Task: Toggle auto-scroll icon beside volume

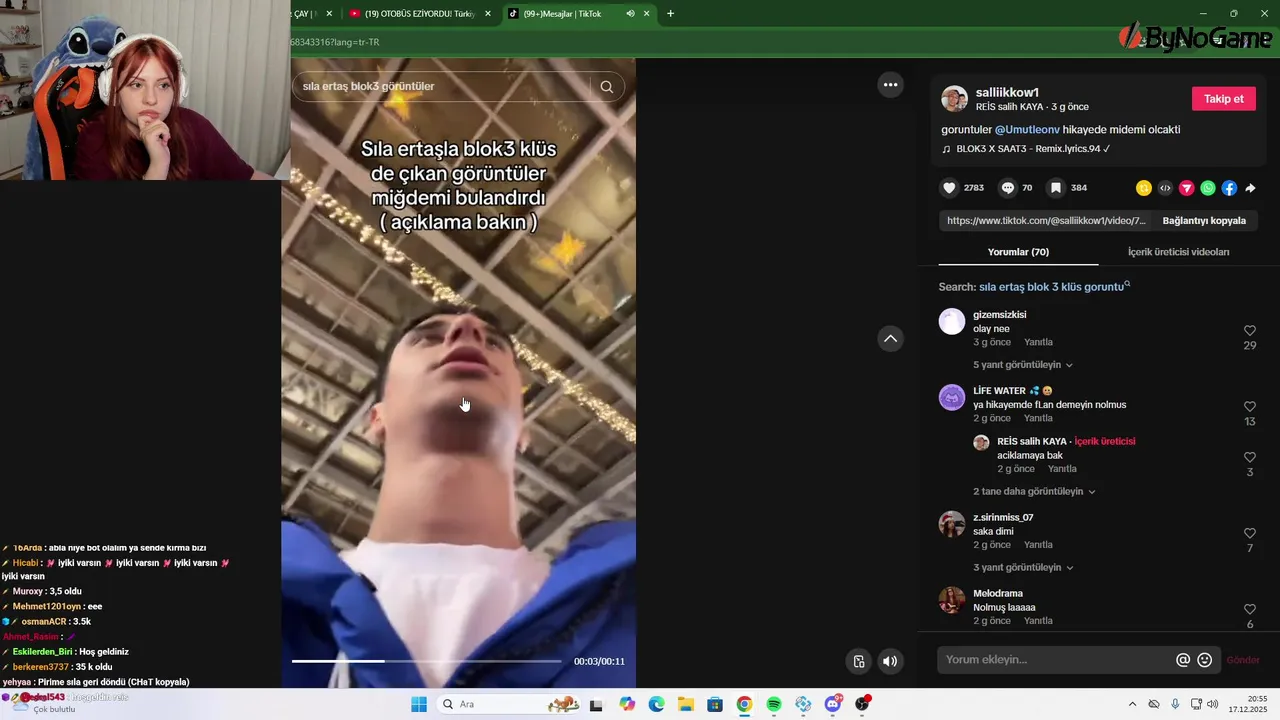Action: click(x=859, y=661)
